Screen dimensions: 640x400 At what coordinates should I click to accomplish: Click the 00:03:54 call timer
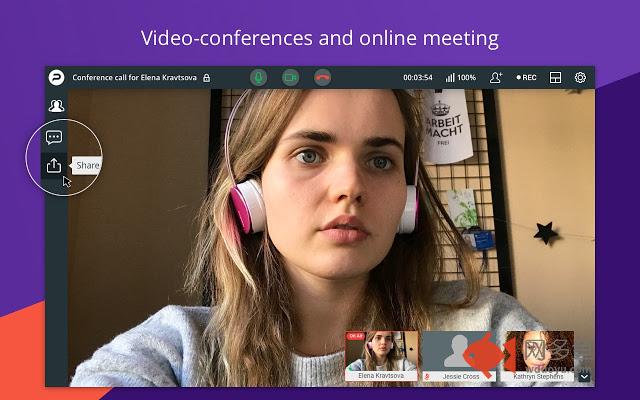click(418, 78)
